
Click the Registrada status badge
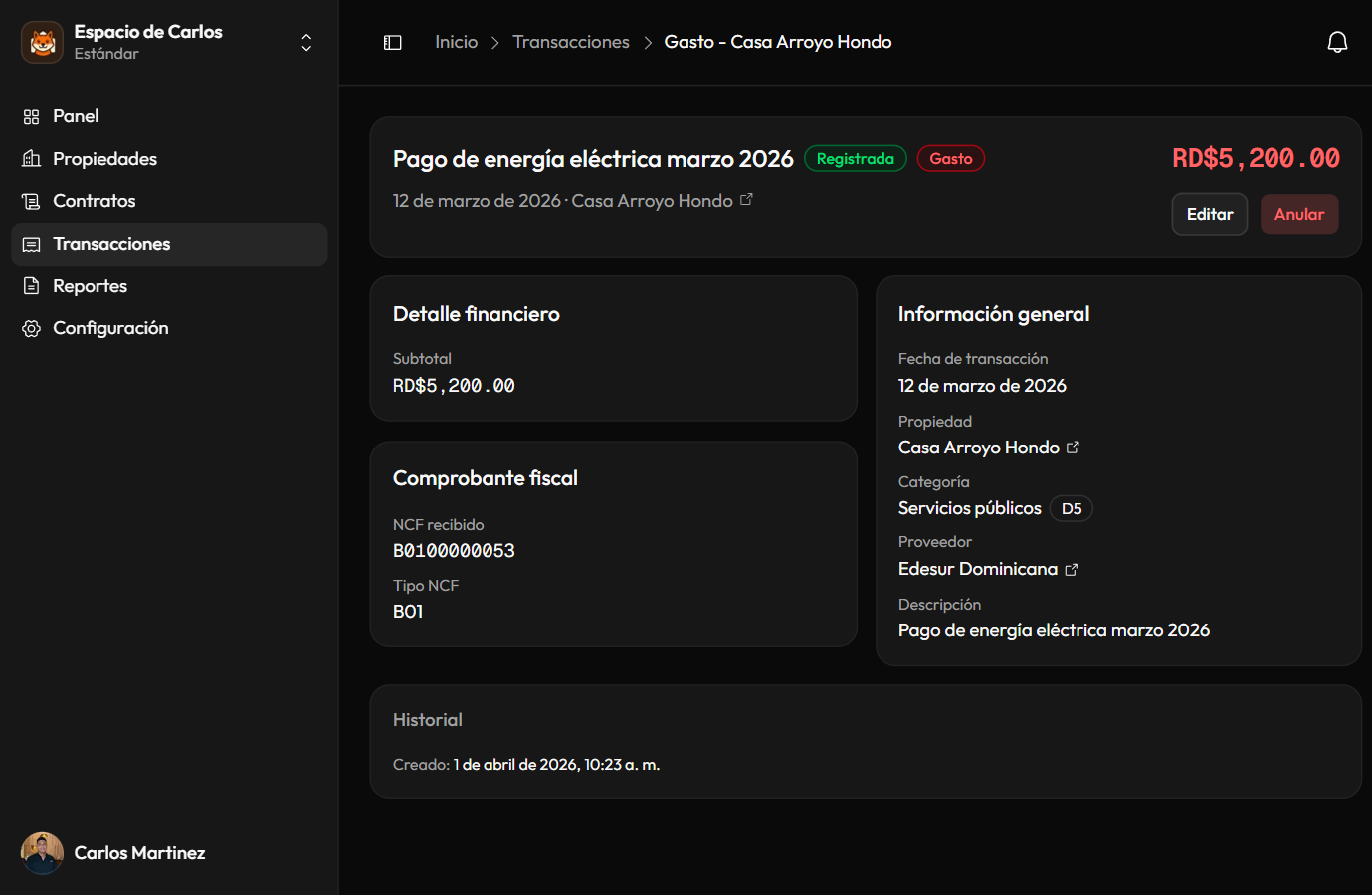pos(856,159)
